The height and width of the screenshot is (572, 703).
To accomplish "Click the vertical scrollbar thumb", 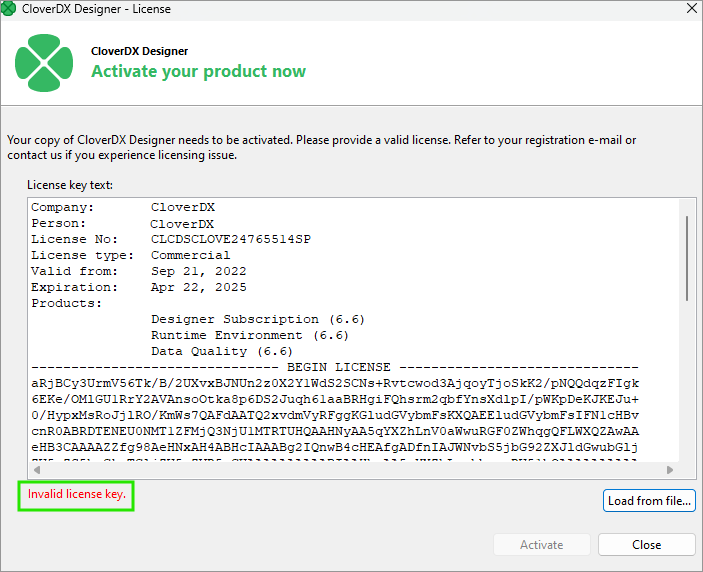I will 686,258.
